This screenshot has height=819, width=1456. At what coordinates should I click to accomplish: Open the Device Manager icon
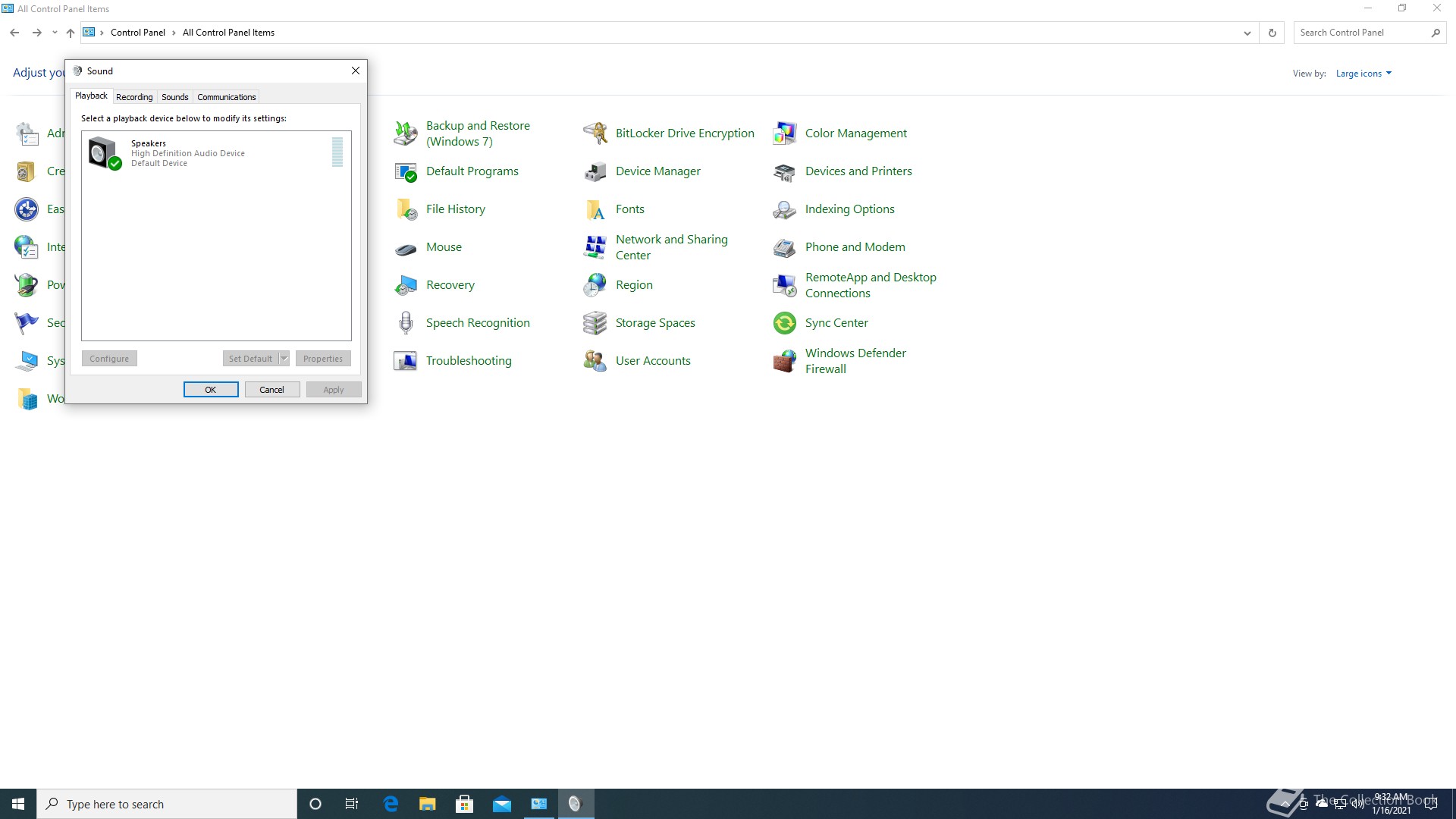(x=595, y=171)
